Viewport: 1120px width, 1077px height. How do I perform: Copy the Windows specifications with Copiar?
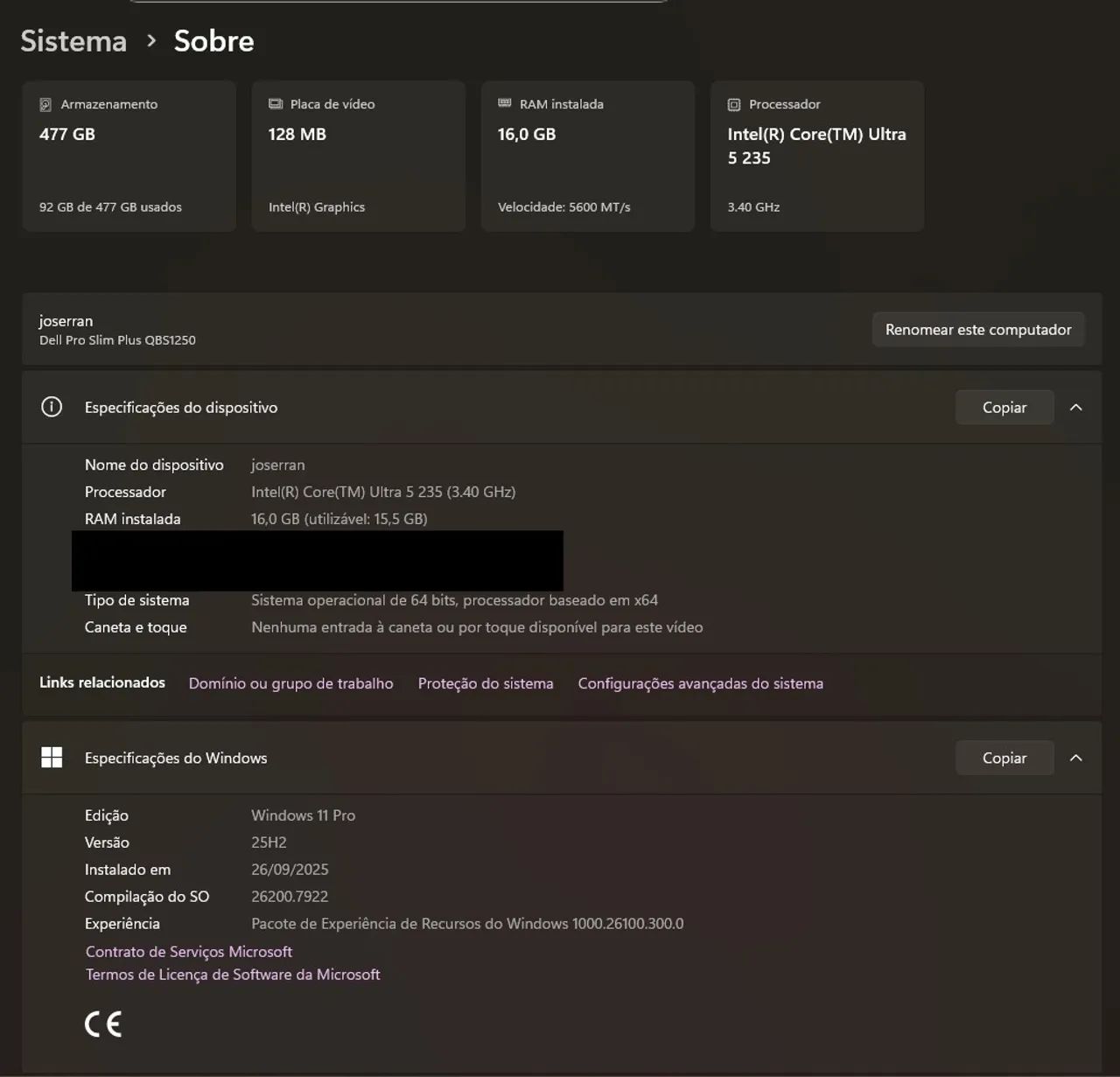tap(1004, 759)
